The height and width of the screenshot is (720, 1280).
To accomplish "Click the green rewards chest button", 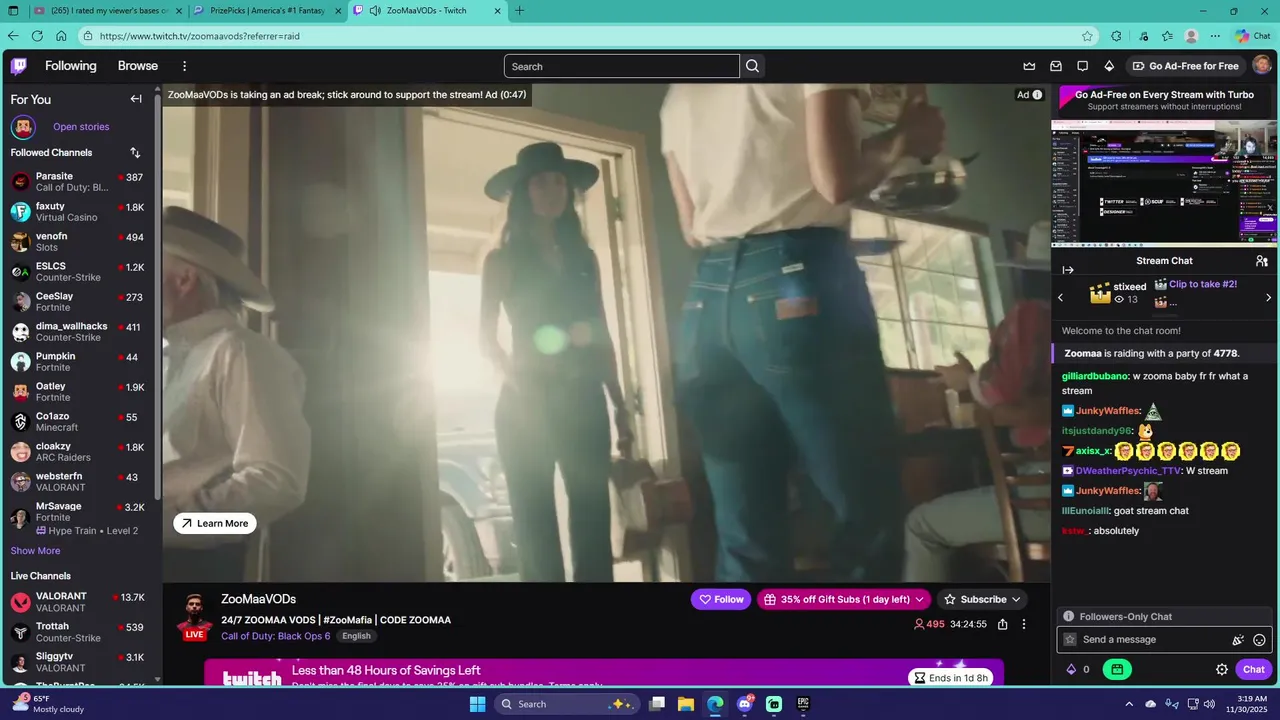I will [1117, 670].
